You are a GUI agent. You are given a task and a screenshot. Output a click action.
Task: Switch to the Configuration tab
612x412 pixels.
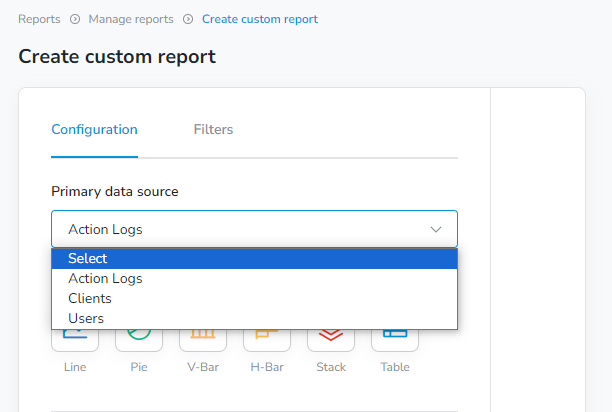point(94,130)
